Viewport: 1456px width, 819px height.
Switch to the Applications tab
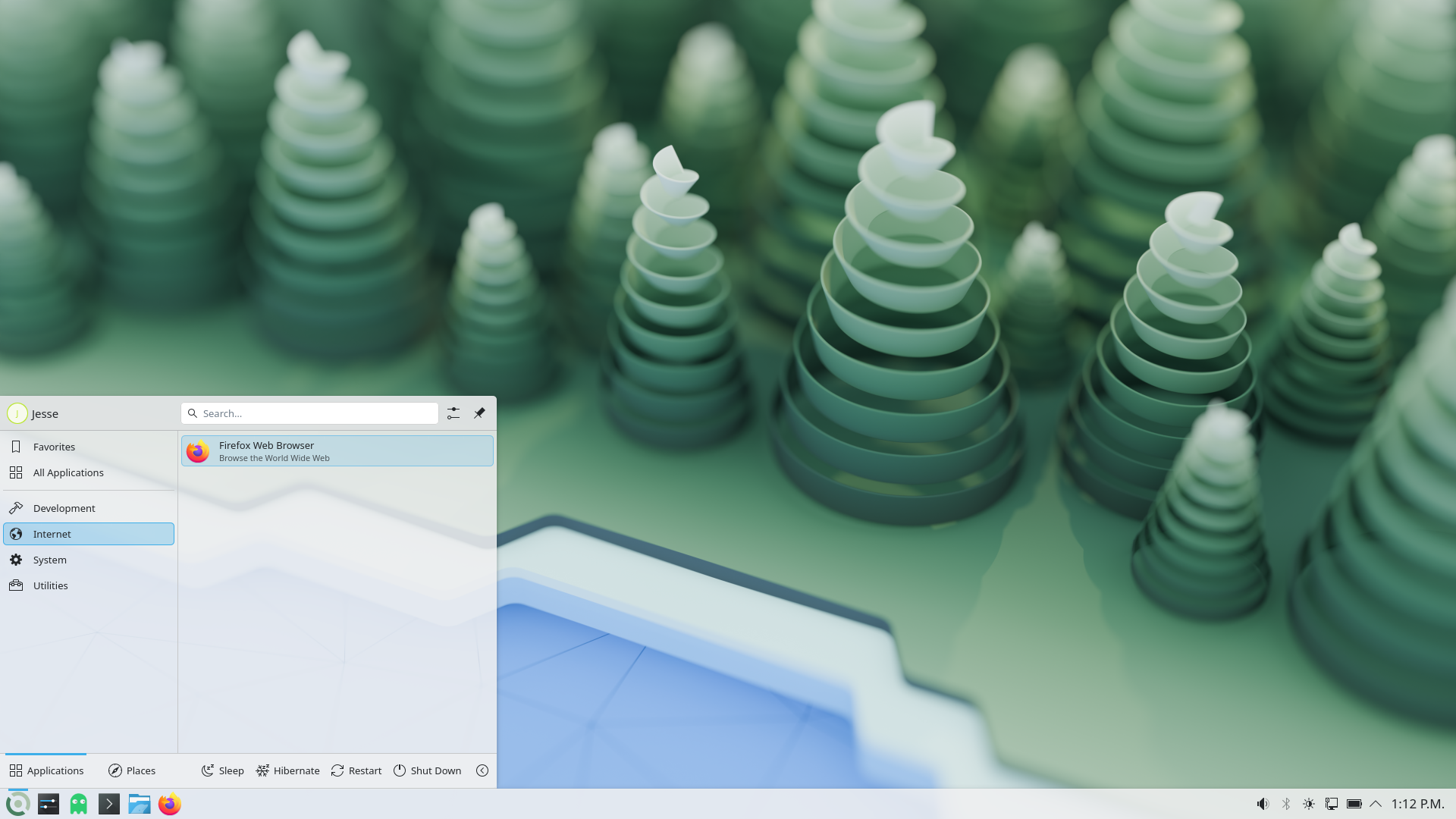[46, 770]
